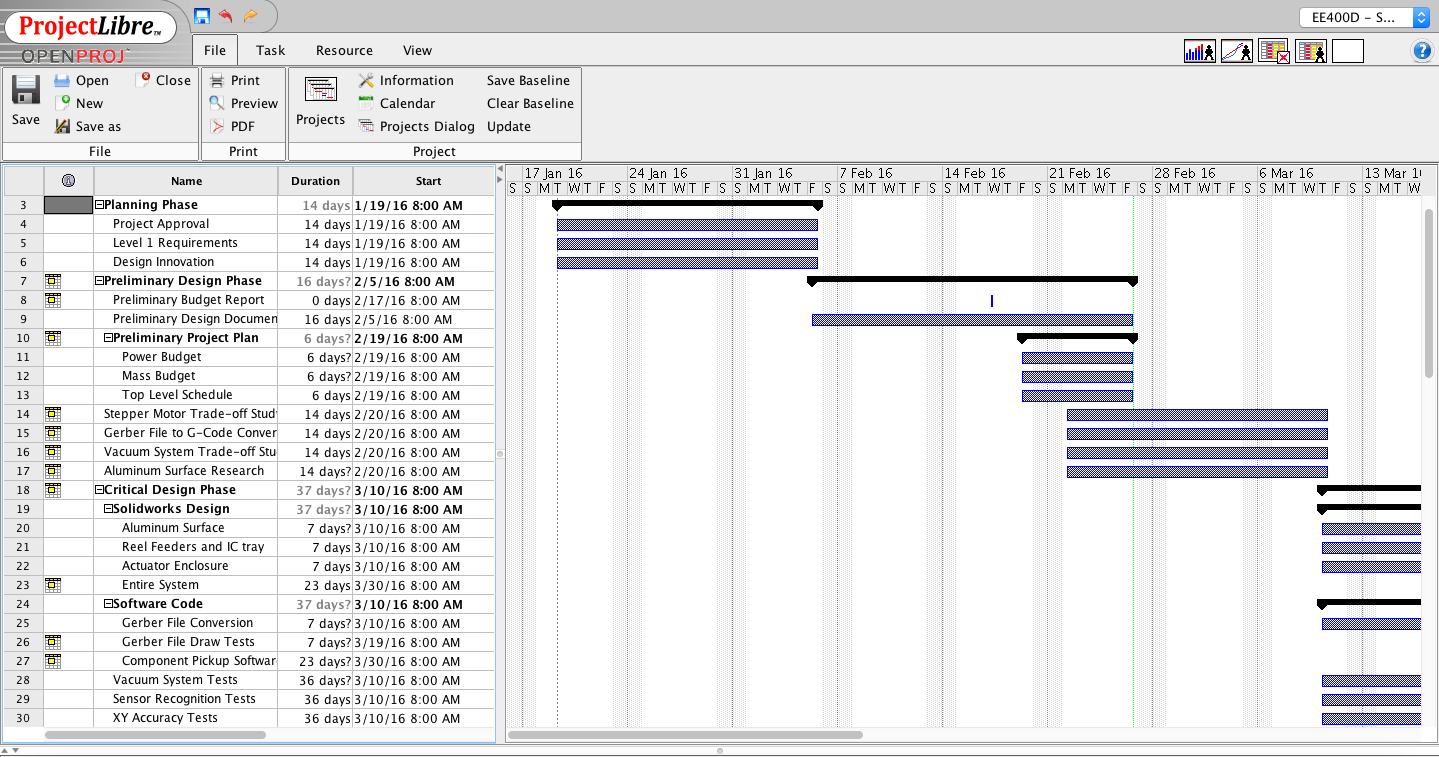Click Clear Baseline
Image resolution: width=1439 pixels, height=757 pixels.
click(x=530, y=103)
